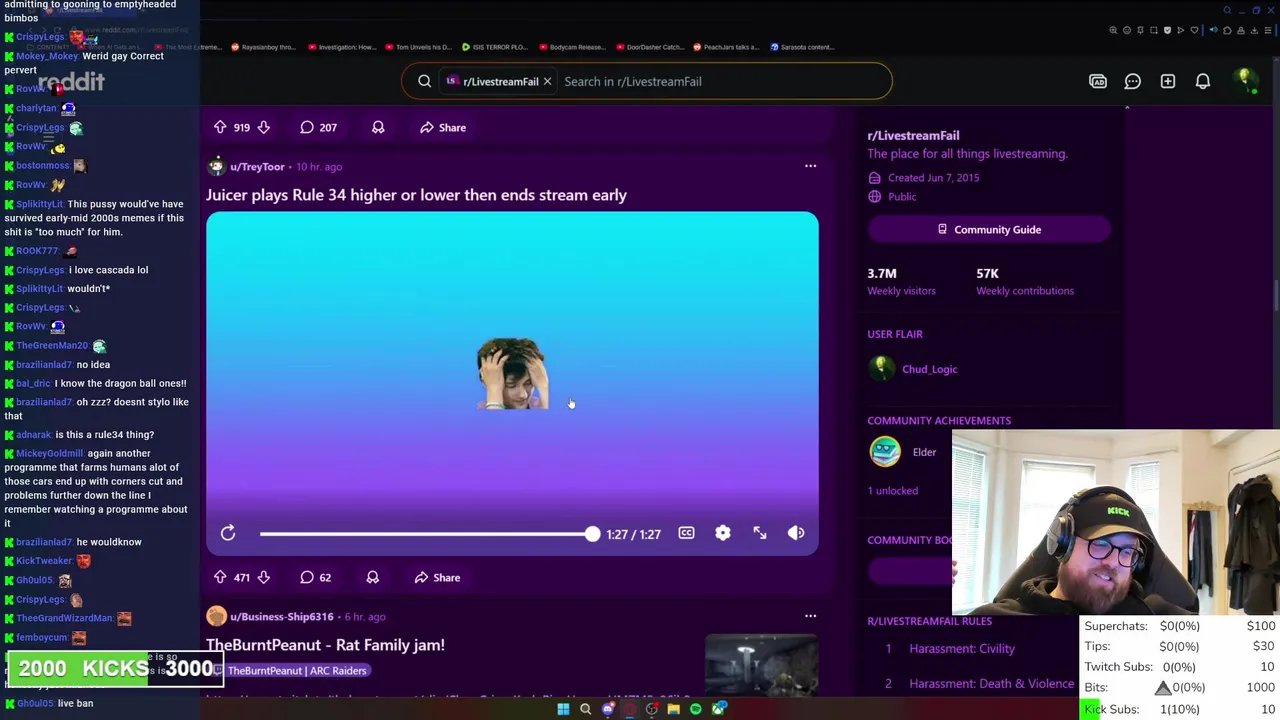This screenshot has width=1280, height=720.
Task: Enter fullscreen on the video
Action: tap(760, 533)
